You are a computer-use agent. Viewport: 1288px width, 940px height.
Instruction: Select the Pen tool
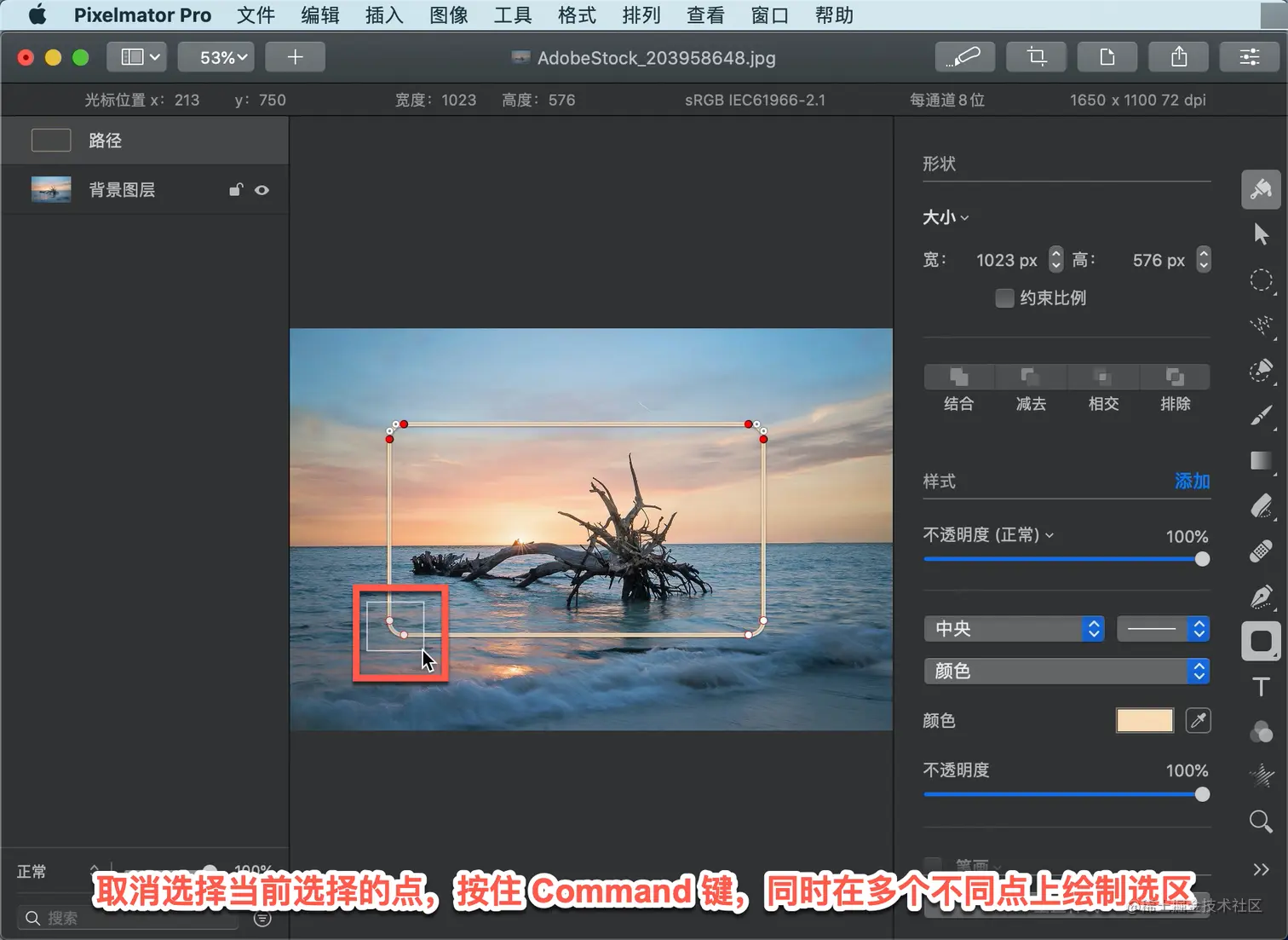point(1261,597)
